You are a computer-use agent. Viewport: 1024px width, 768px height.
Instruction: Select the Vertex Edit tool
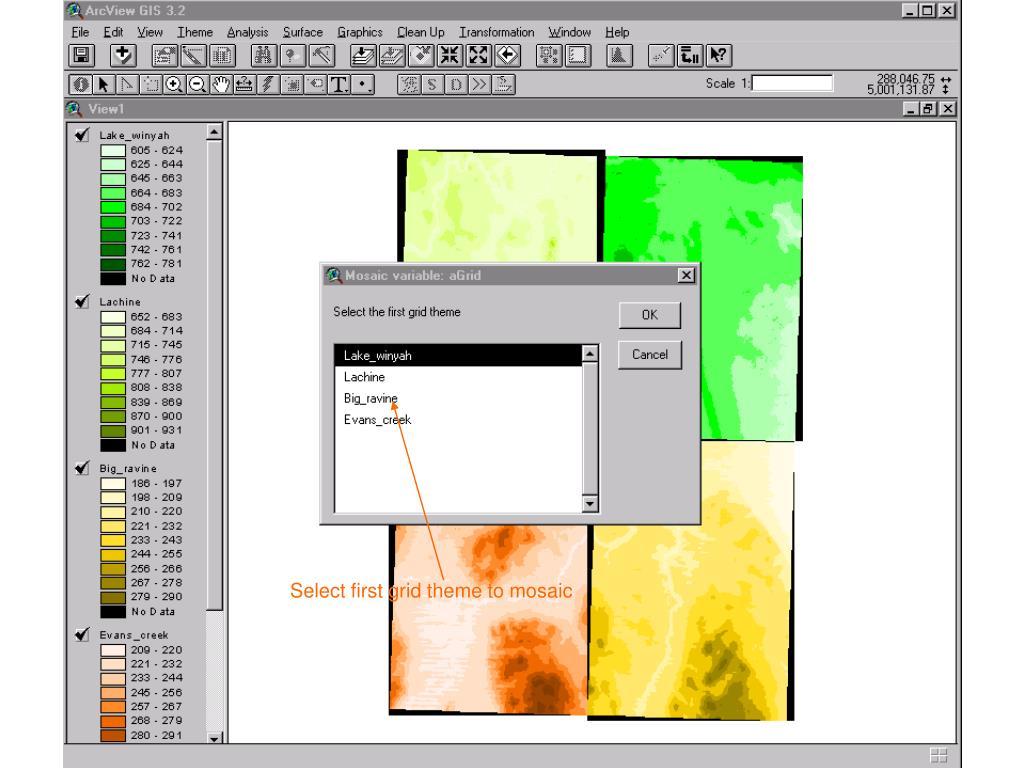pyautogui.click(x=127, y=84)
